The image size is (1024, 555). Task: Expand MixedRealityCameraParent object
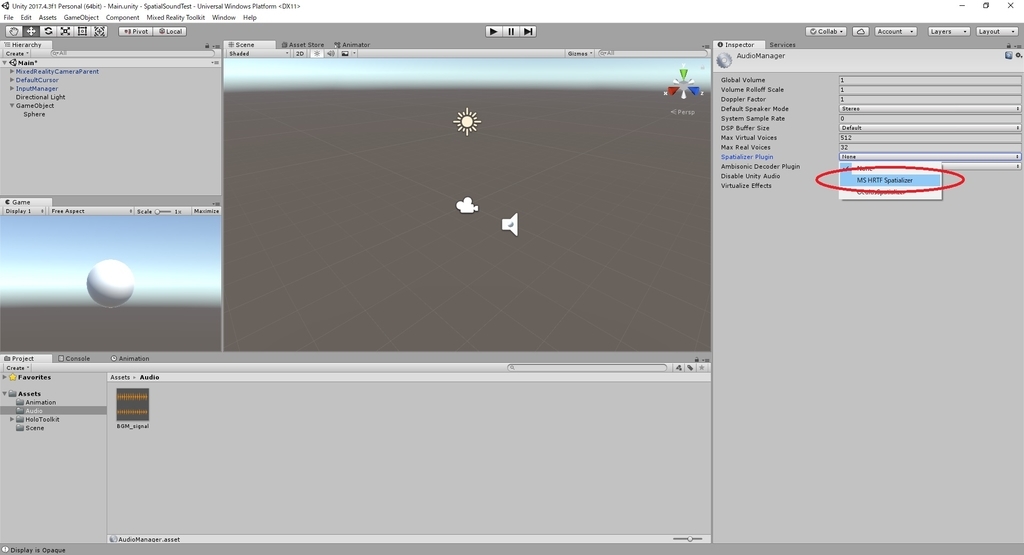(12, 71)
